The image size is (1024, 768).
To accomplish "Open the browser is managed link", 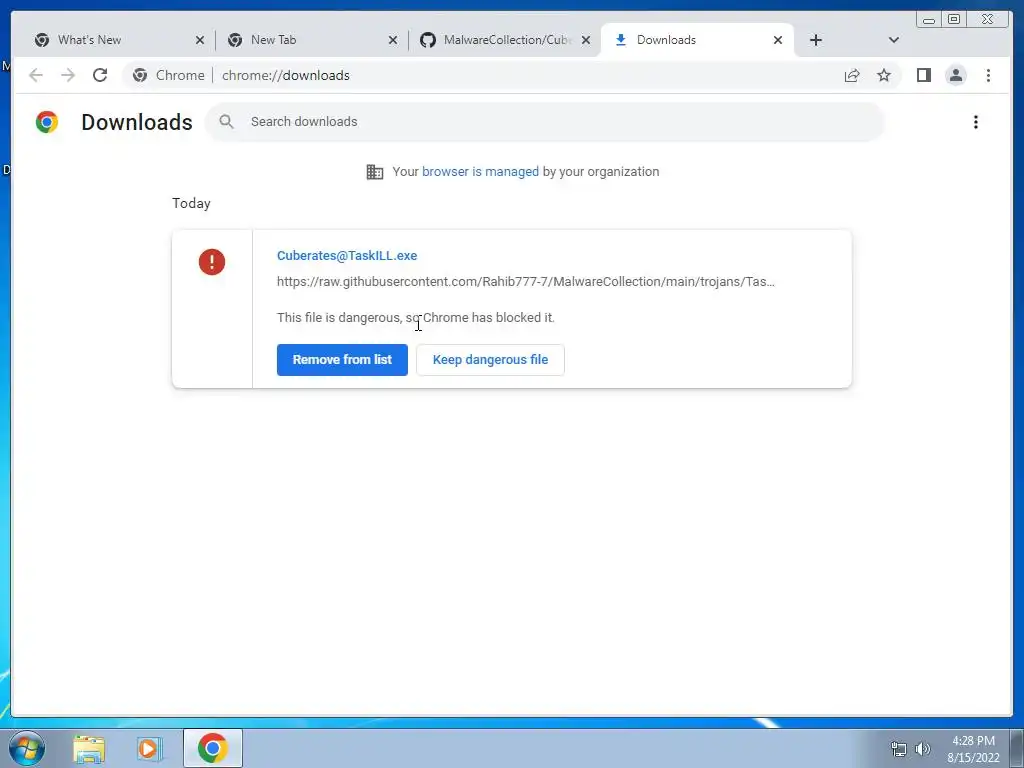I will click(480, 172).
